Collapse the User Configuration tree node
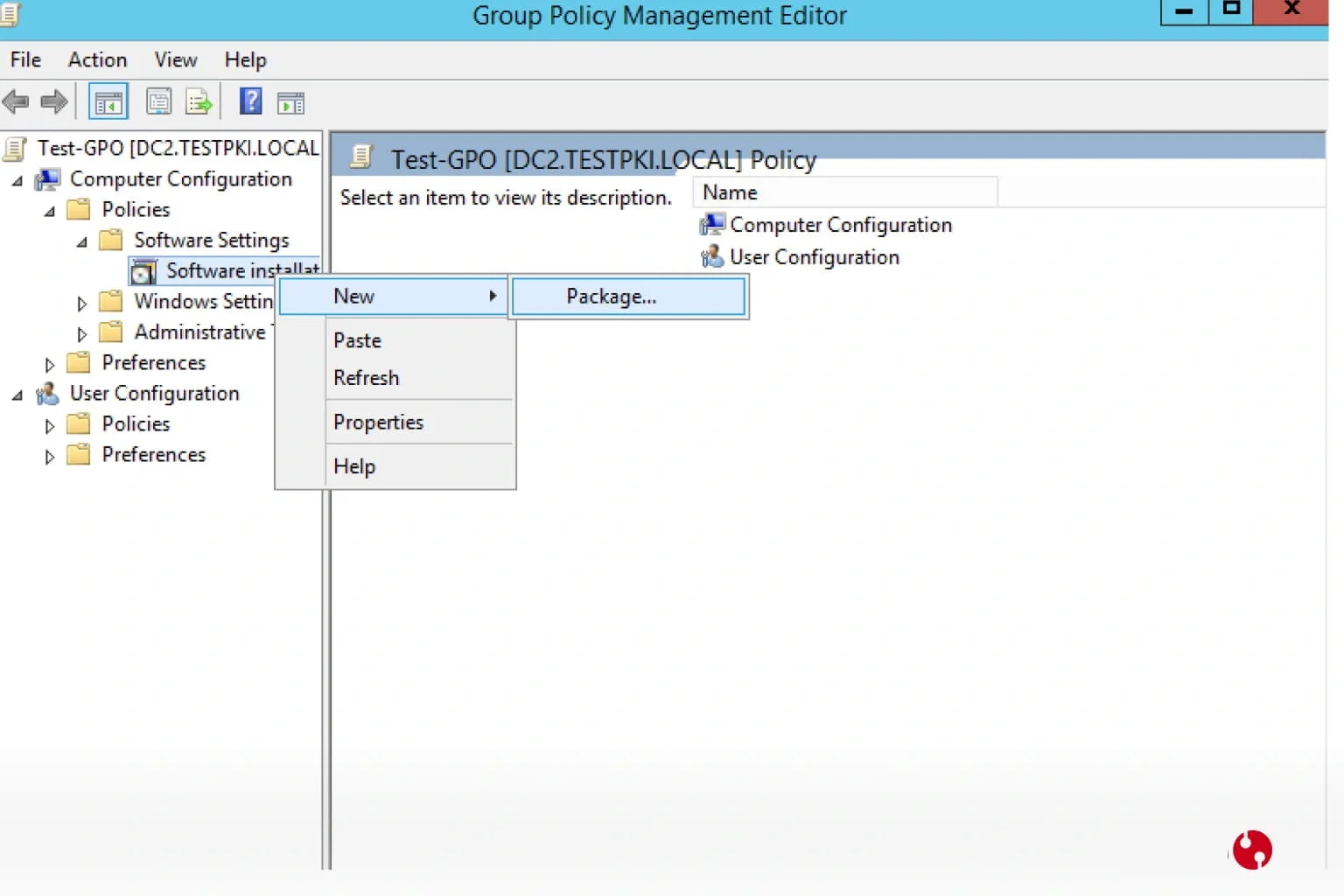Image resolution: width=1344 pixels, height=896 pixels. point(17,395)
